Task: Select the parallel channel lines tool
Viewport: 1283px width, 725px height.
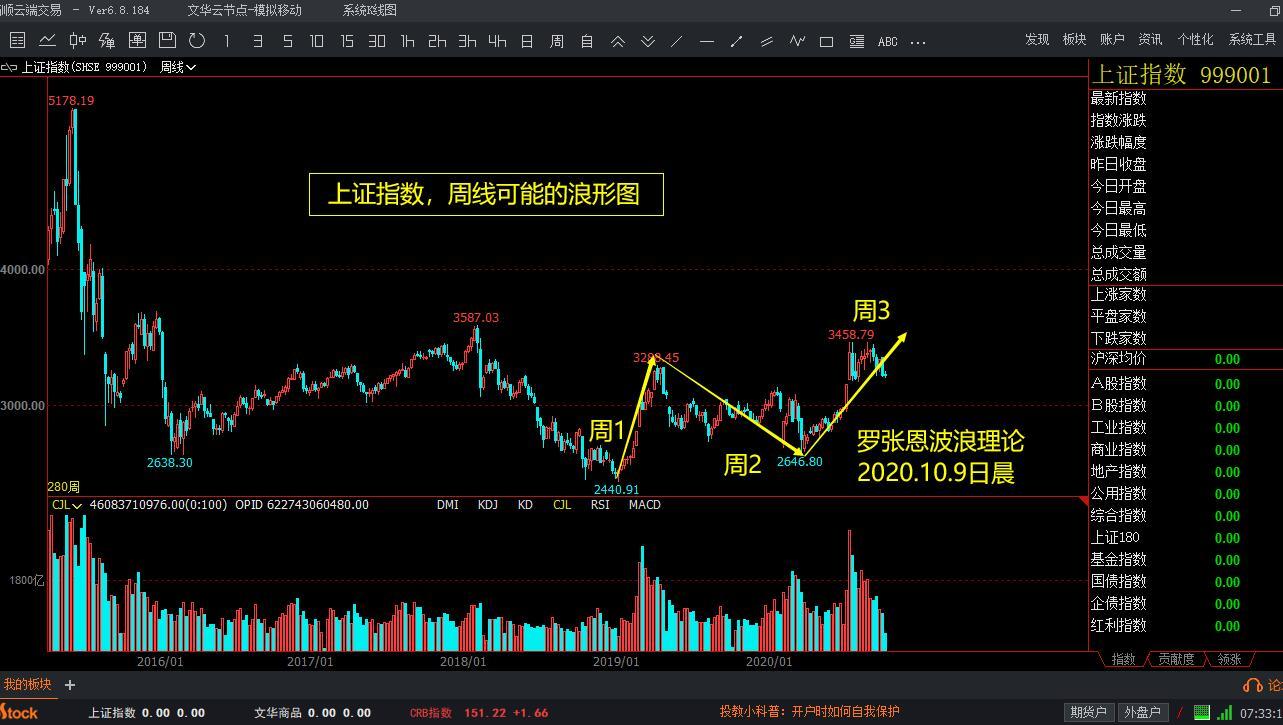Action: point(767,41)
